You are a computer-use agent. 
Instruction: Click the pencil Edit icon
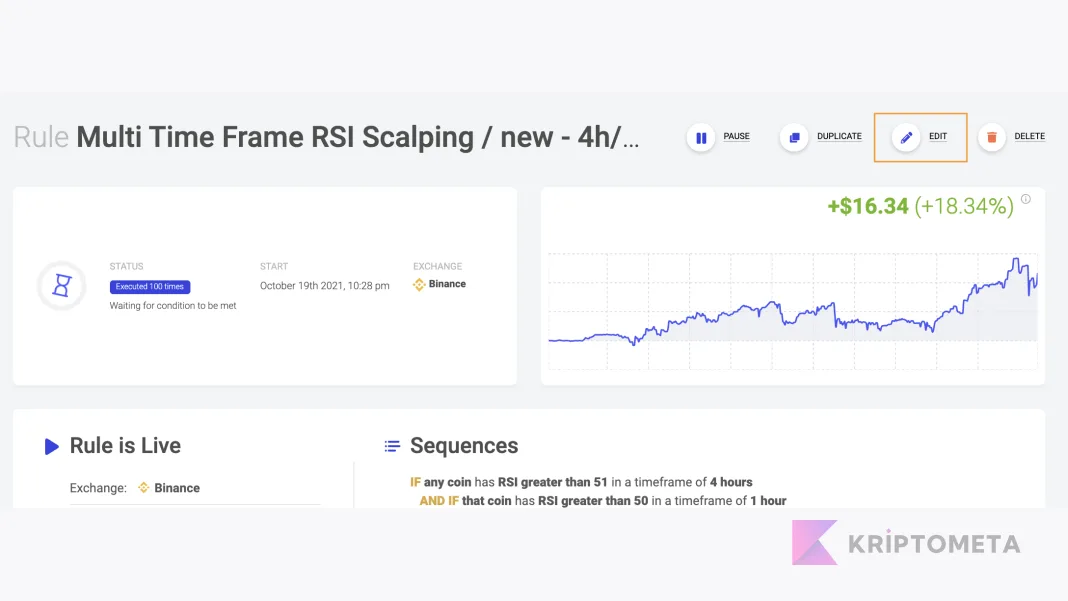(x=906, y=138)
